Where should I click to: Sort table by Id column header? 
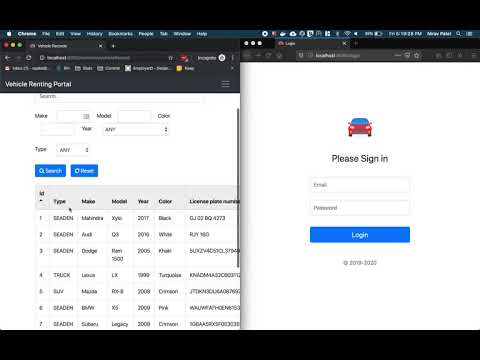(x=42, y=197)
